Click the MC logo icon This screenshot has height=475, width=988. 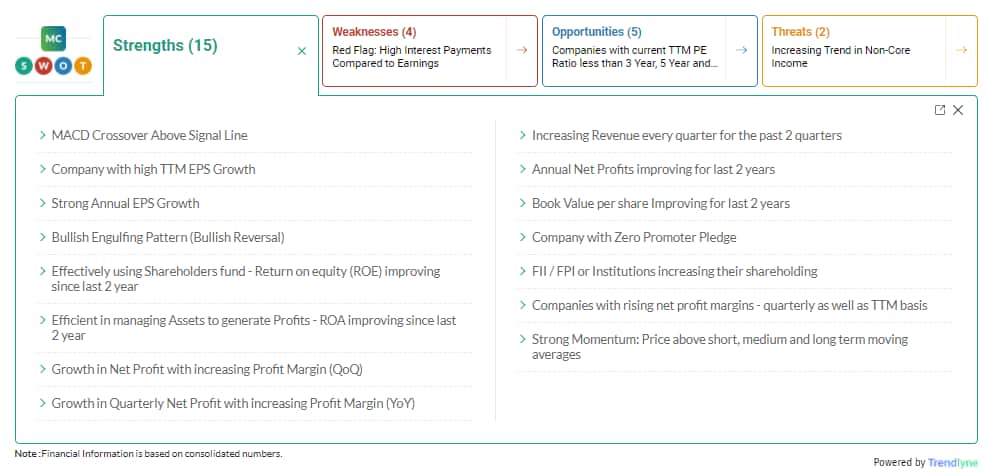click(54, 39)
